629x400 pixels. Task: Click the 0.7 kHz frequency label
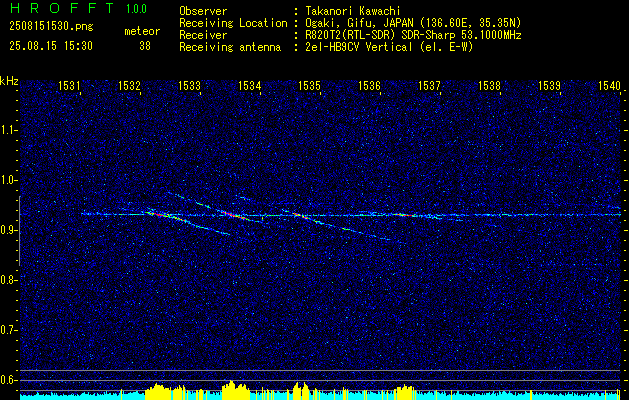point(7,330)
